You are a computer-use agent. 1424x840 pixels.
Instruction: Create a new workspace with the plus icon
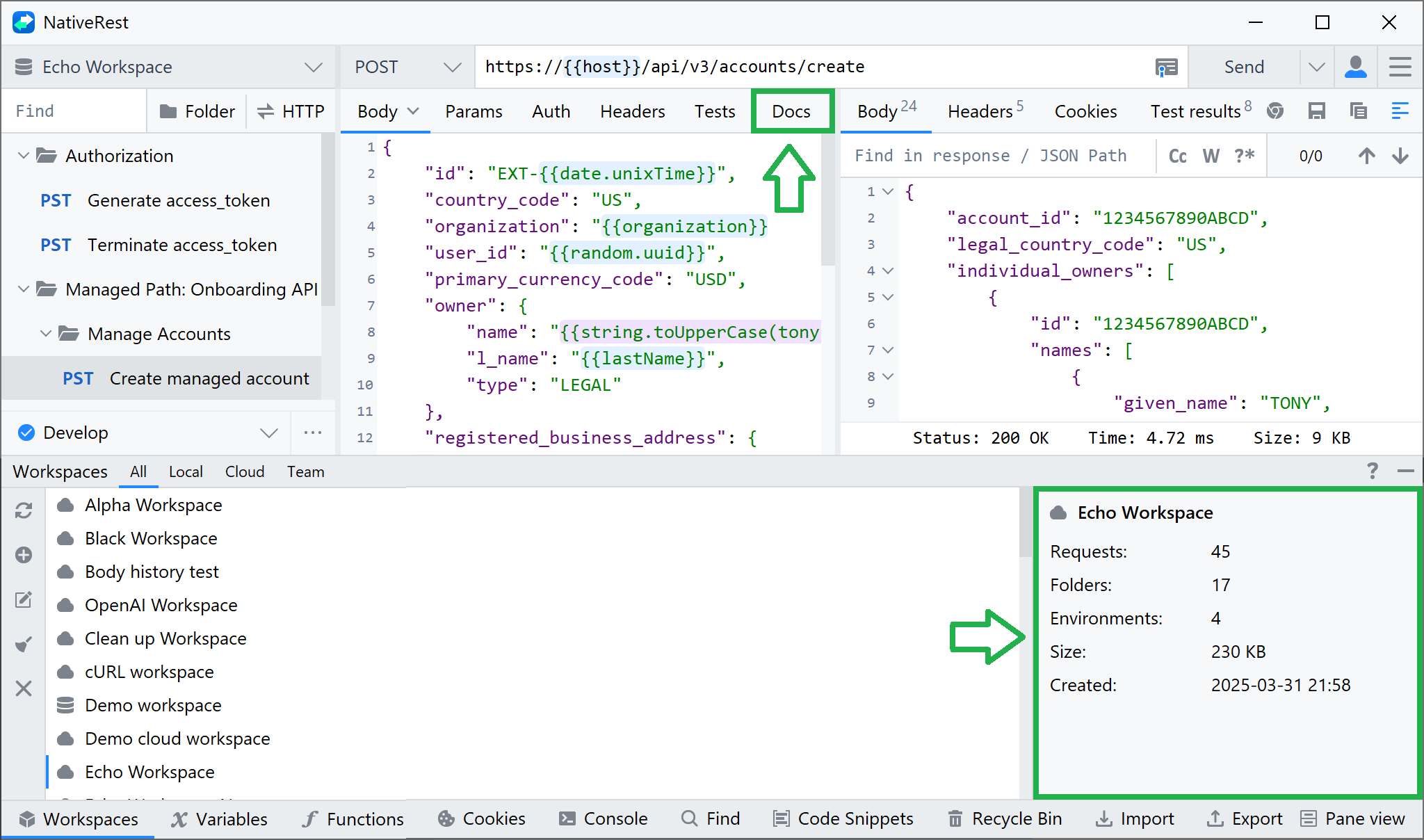24,555
